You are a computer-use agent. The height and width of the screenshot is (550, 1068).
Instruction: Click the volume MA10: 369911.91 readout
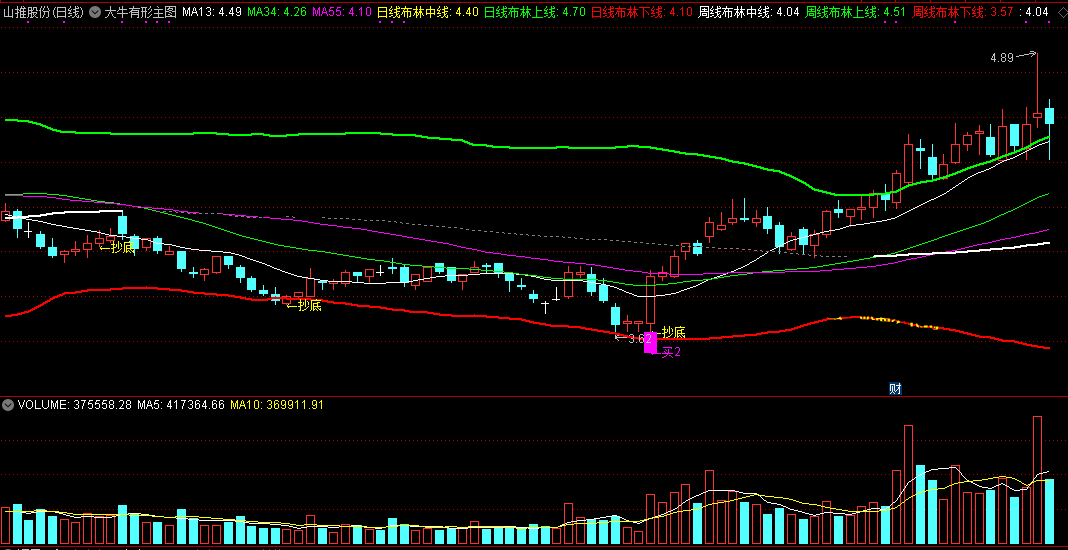tap(277, 405)
